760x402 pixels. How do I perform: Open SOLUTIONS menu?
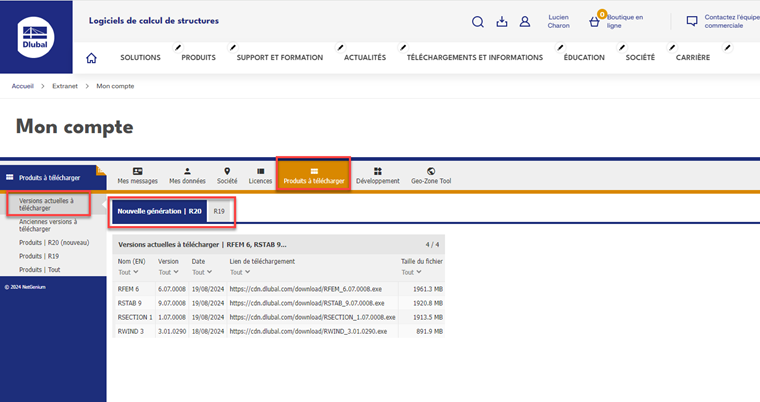coord(140,57)
